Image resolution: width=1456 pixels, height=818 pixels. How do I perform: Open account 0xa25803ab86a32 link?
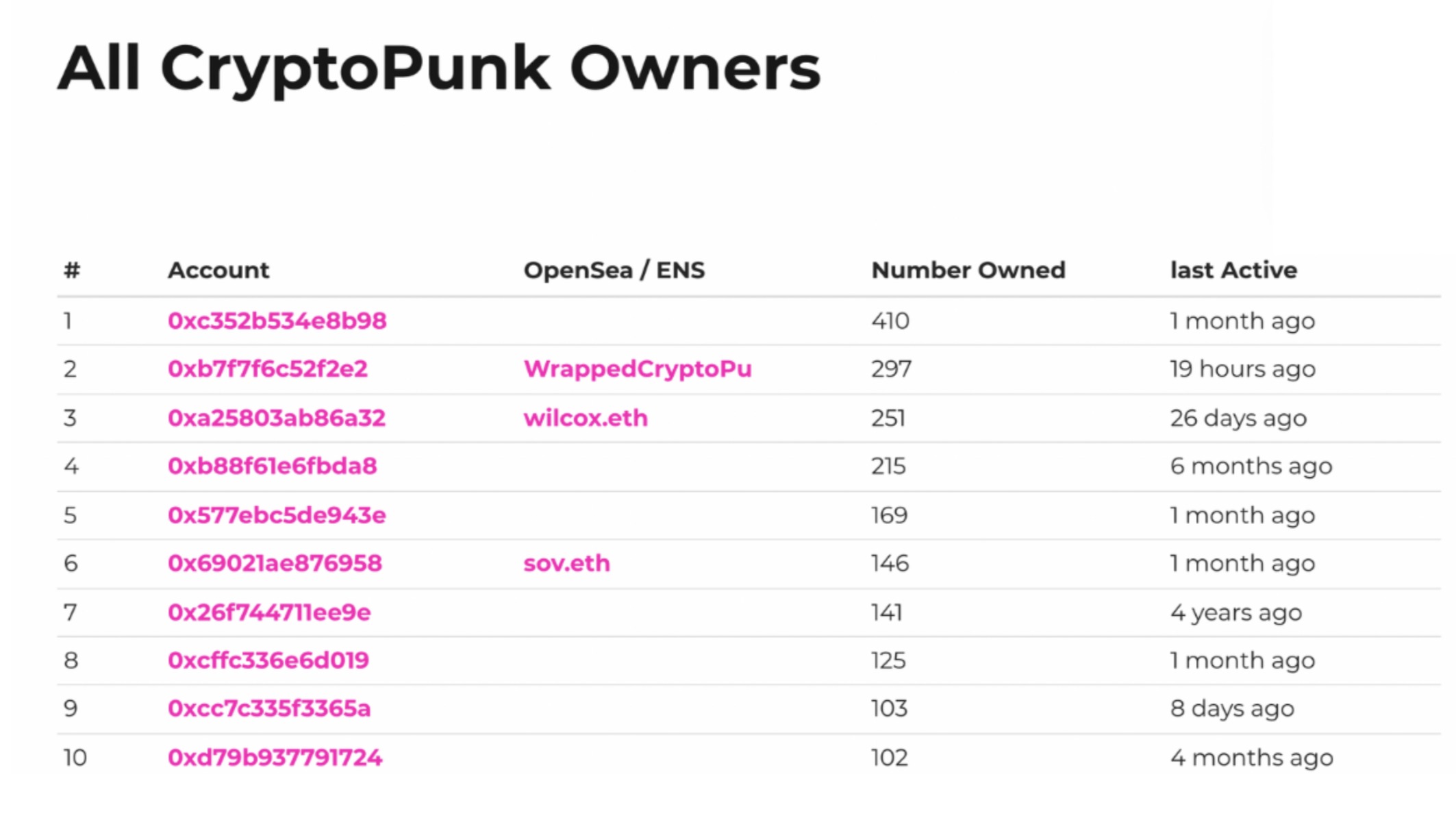coord(276,419)
